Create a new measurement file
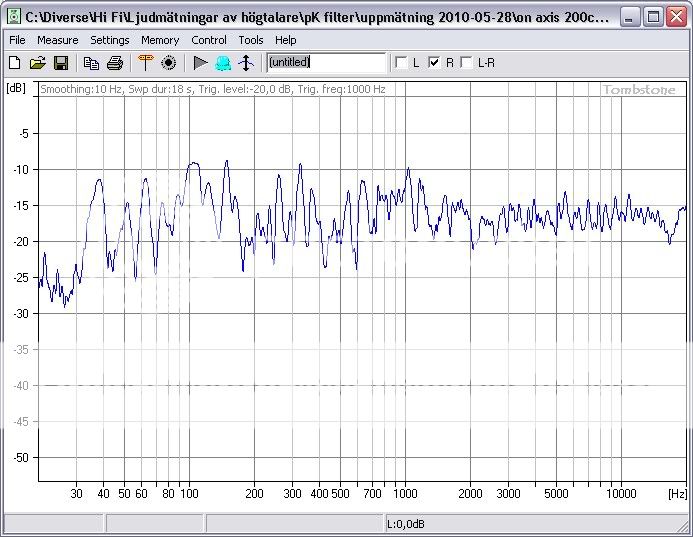693x537 pixels. [14, 63]
